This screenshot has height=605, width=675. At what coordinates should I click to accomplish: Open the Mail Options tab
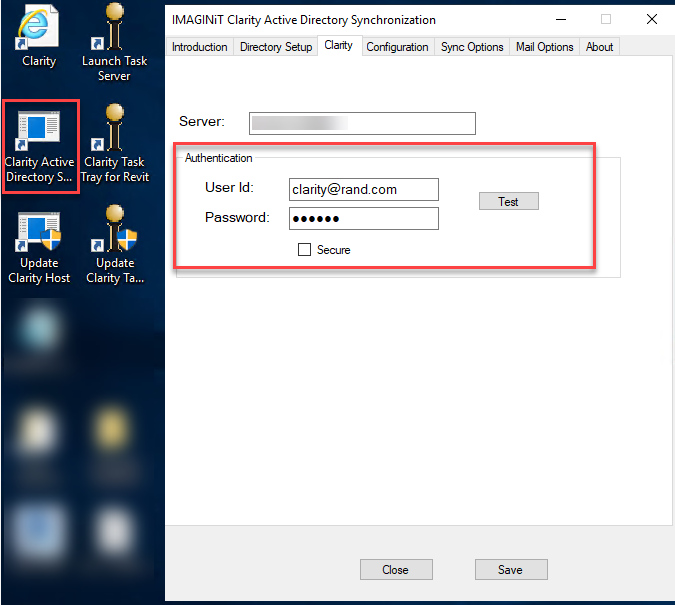click(x=545, y=47)
